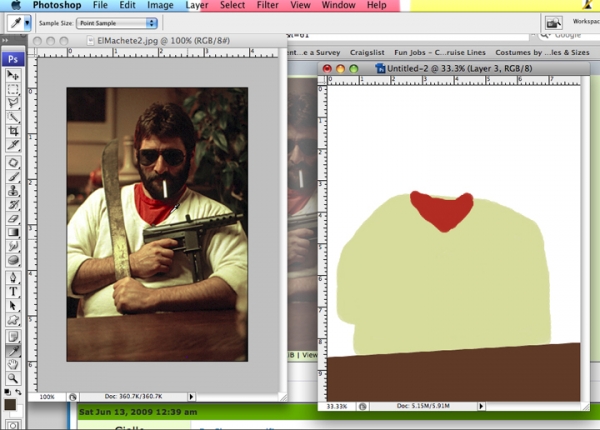Open the View menu

(300, 5)
